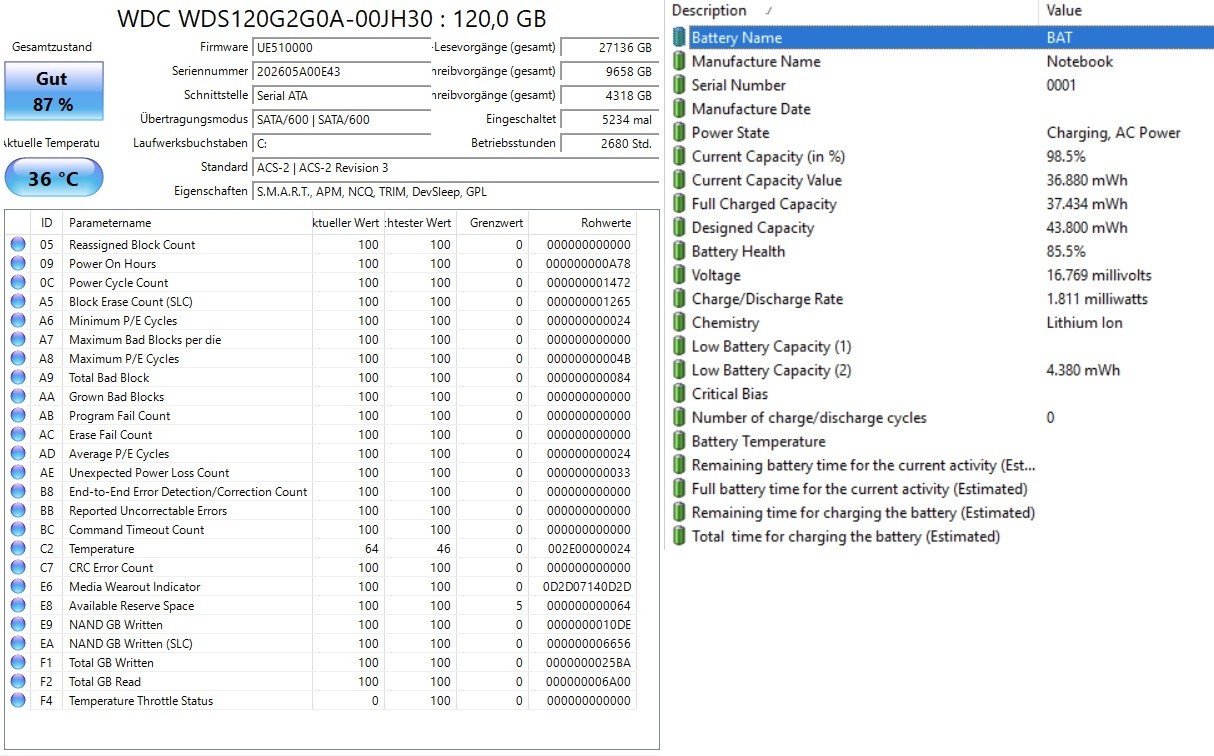Click the Laufwerksbuchstaben field showing C:
Image resolution: width=1214 pixels, height=756 pixels.
pyautogui.click(x=341, y=144)
